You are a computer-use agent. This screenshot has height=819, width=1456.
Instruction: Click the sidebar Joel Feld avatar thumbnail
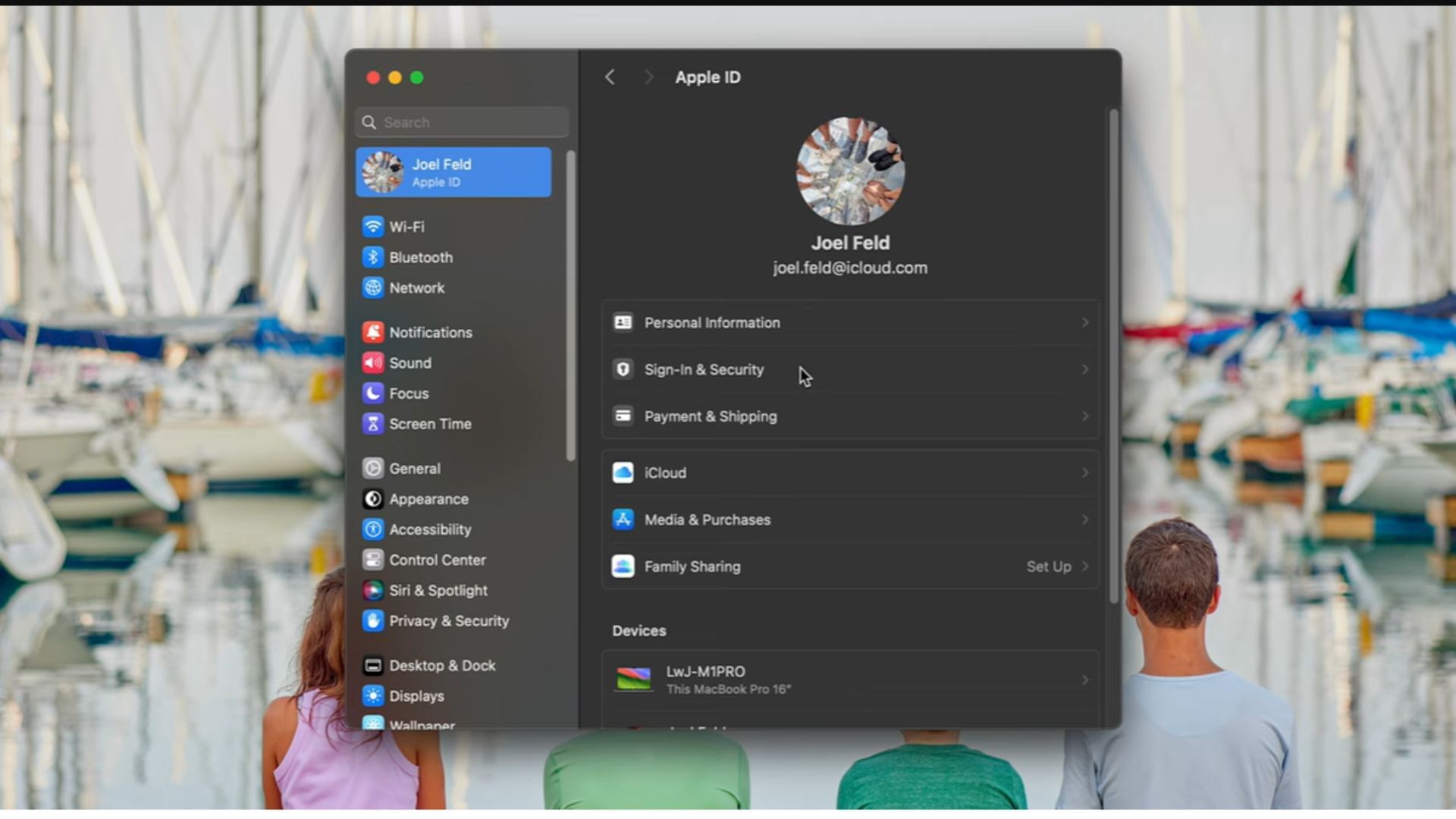click(x=383, y=172)
